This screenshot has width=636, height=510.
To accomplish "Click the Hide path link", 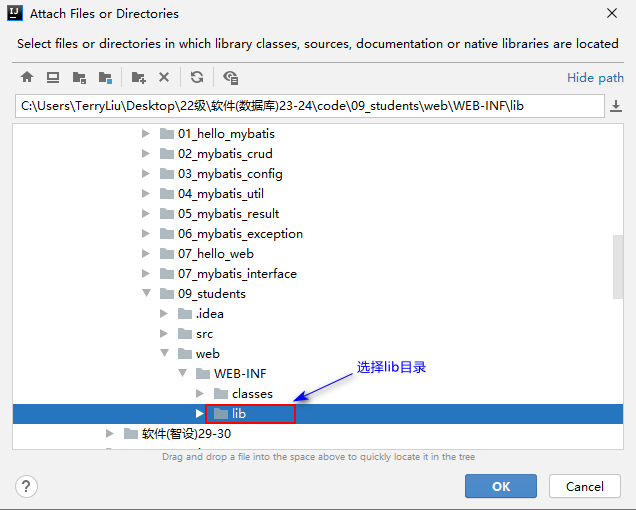I will (x=595, y=77).
